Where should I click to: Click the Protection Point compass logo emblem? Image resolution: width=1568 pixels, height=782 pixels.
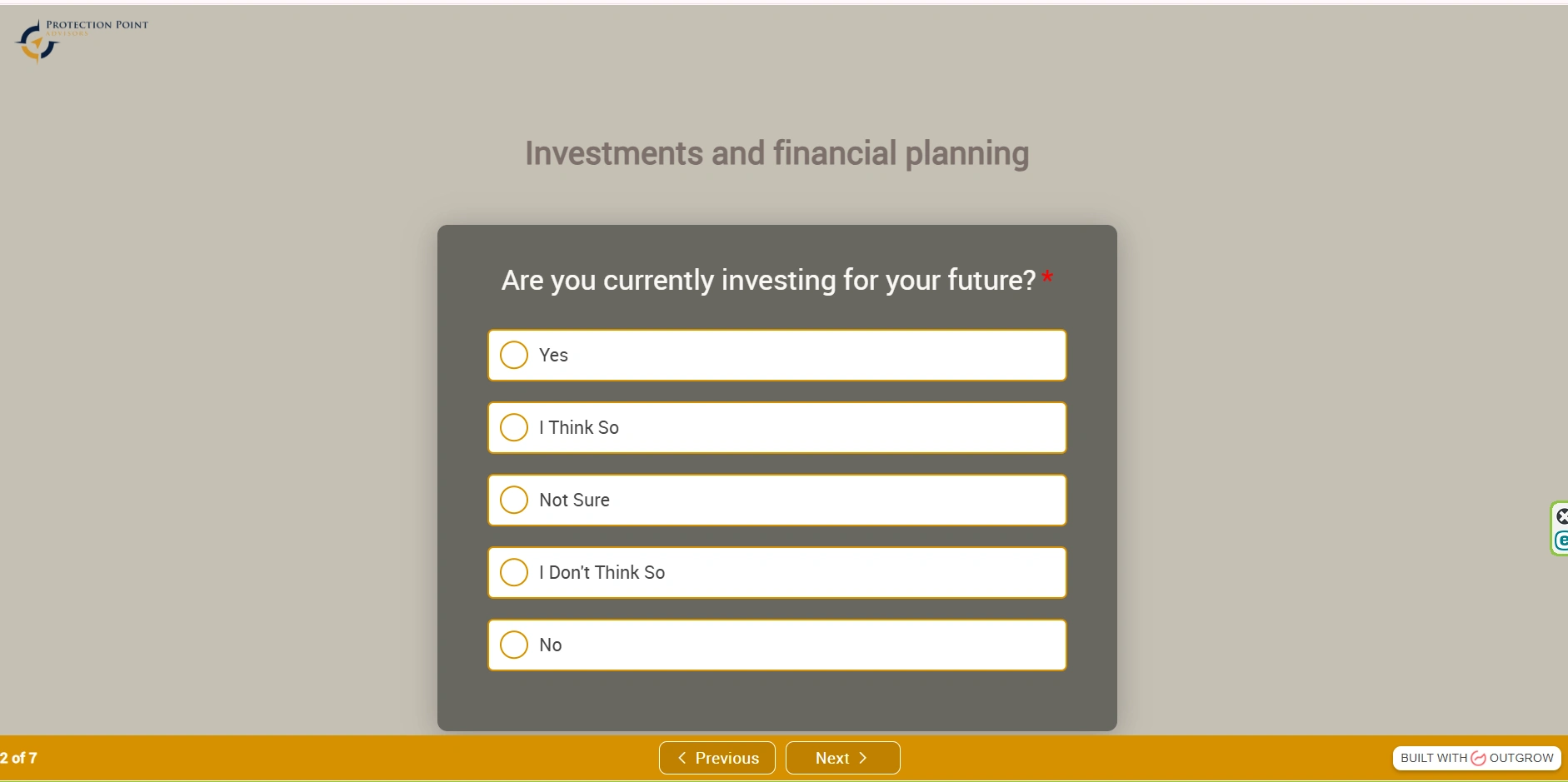[x=37, y=42]
